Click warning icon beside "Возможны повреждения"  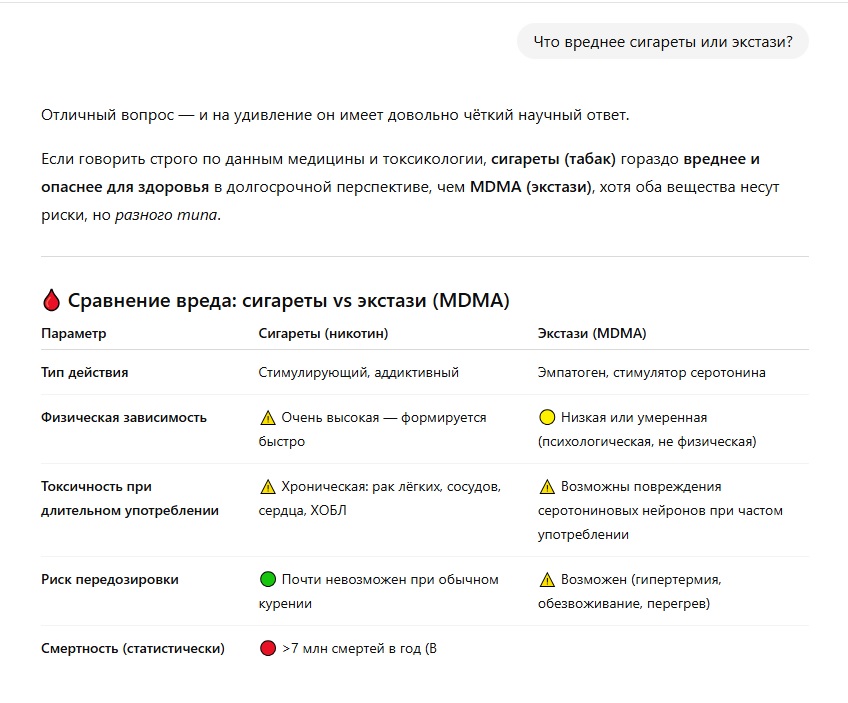546,487
